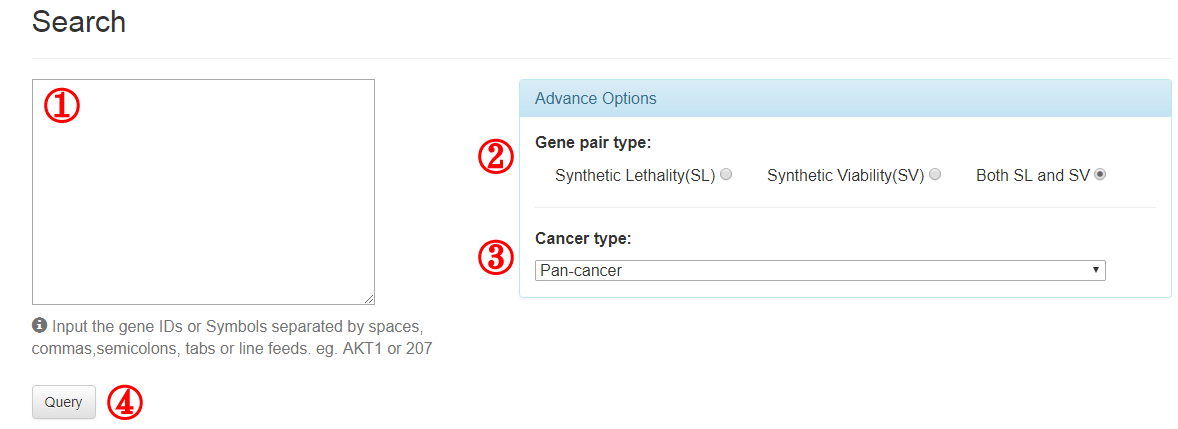Click the Cancer type label
1178x429 pixels.
coord(583,239)
